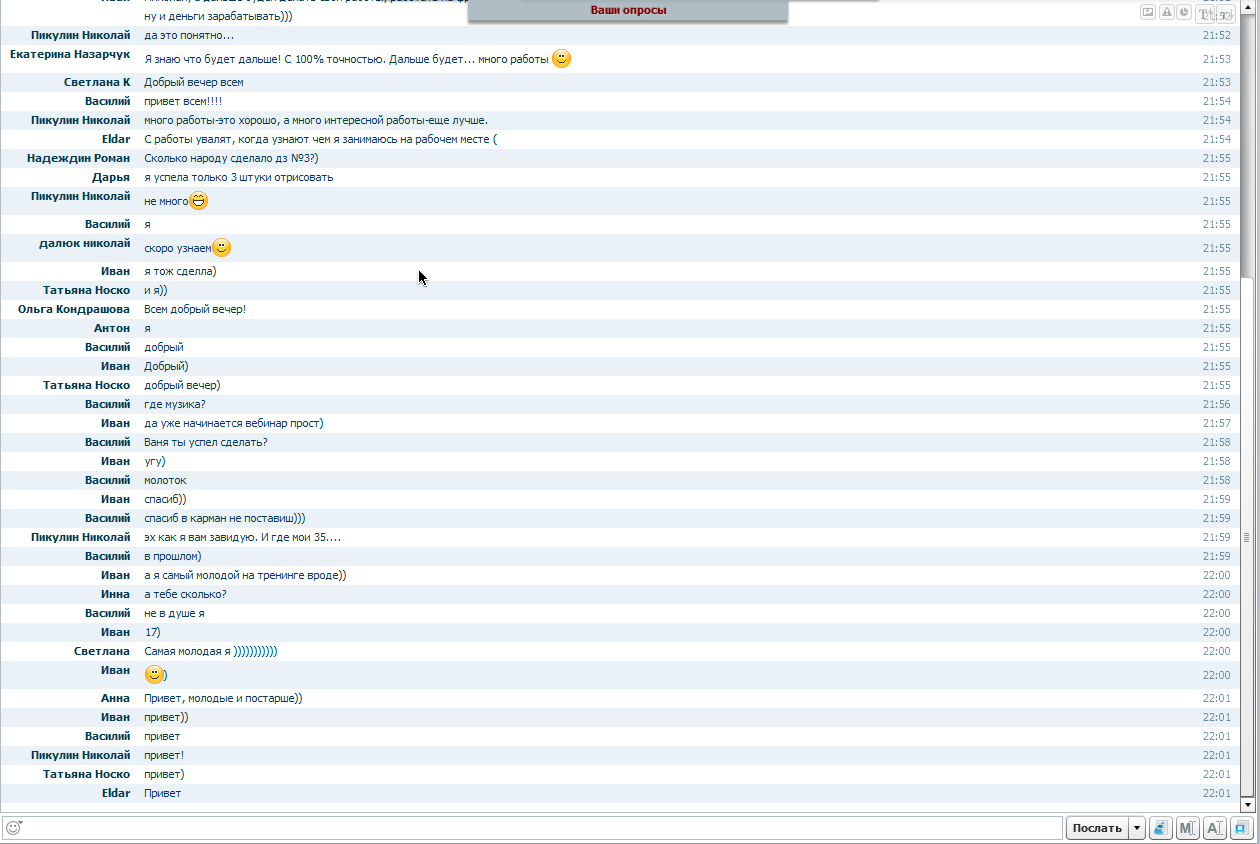Click message 'Самая молодая я'
Screen dimensions: 1260x844
pyautogui.click(x=187, y=651)
